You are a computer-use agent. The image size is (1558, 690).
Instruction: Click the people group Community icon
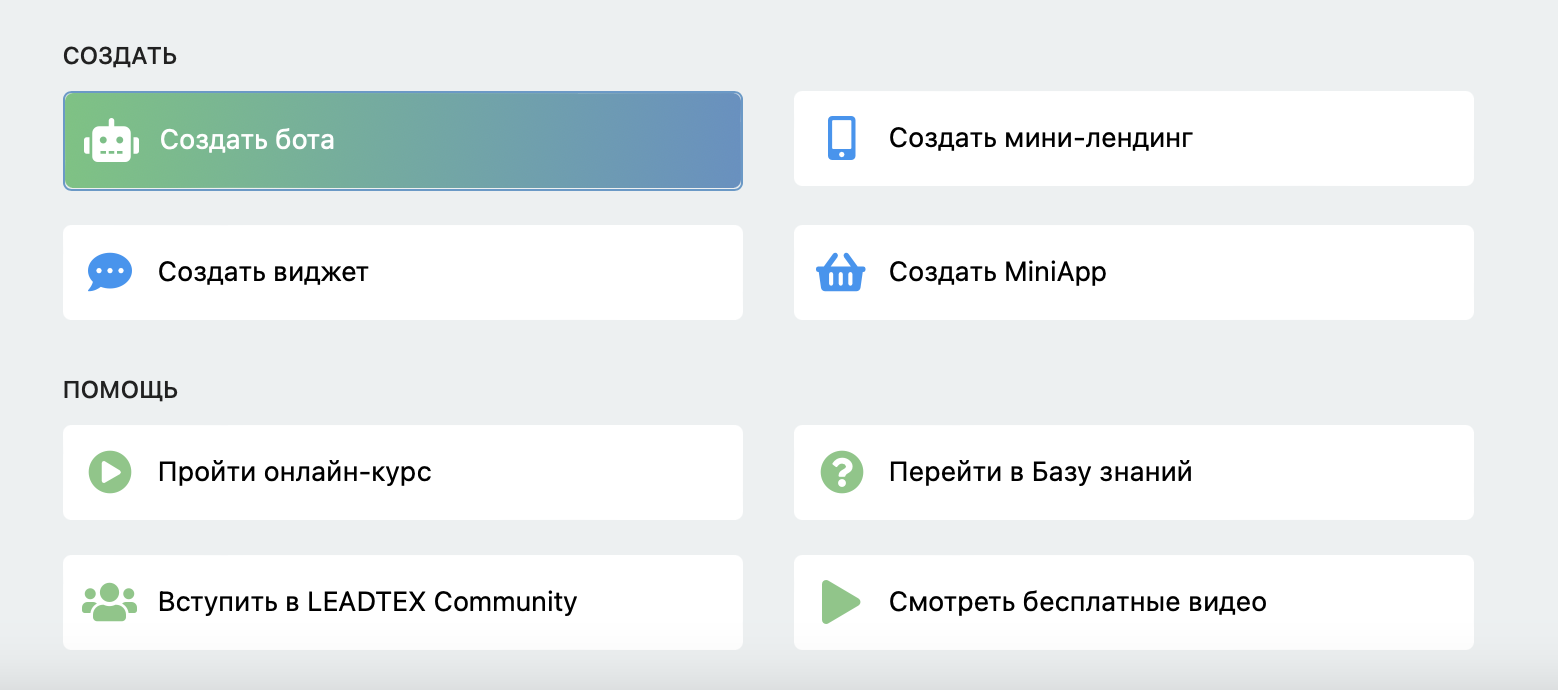110,602
